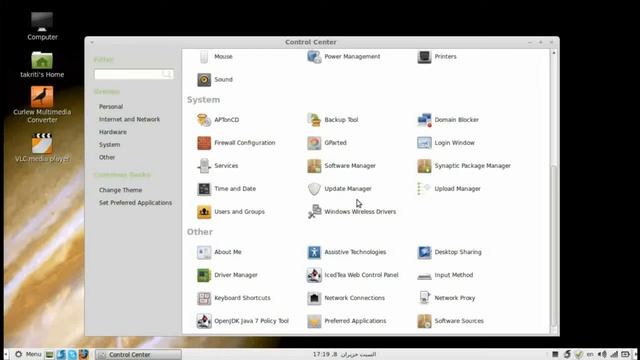Open the Menu button on the taskbar
Viewport: 640px width, 360px height.
pyautogui.click(x=28, y=354)
